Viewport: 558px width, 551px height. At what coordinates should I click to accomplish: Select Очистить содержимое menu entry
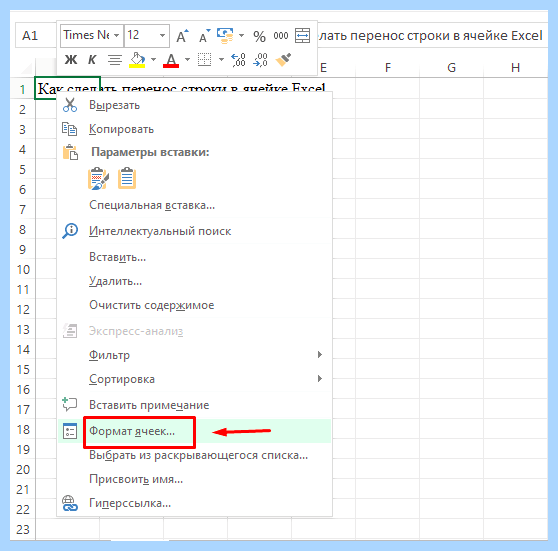(x=194, y=305)
